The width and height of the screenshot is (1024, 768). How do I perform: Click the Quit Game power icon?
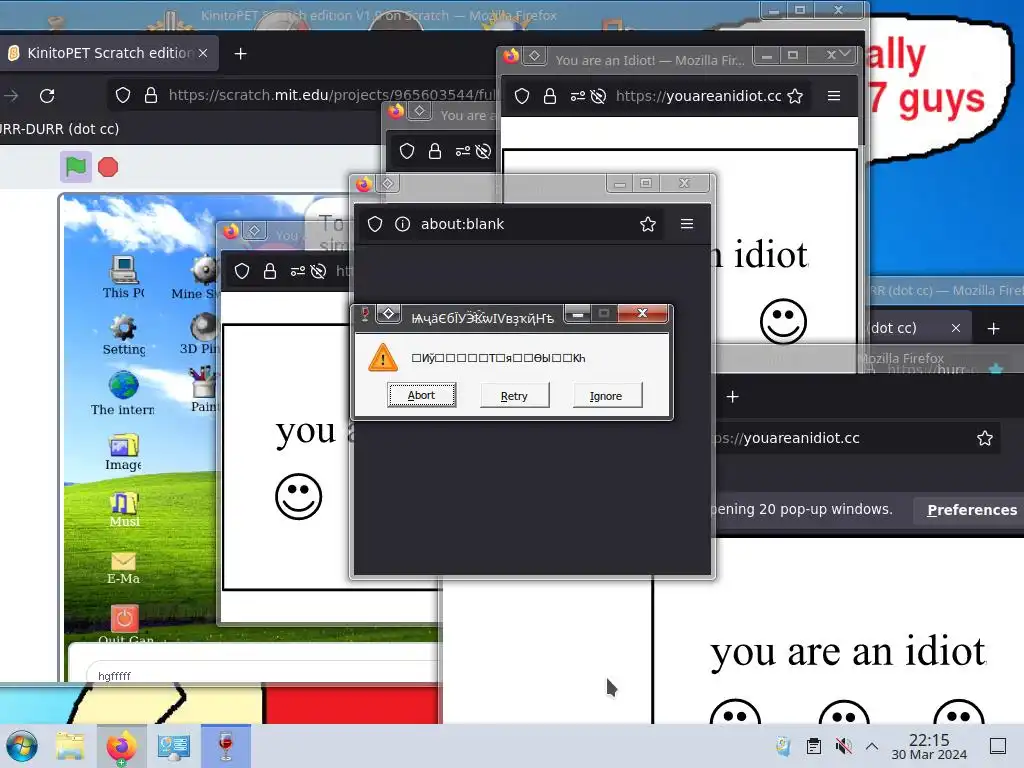[x=124, y=618]
